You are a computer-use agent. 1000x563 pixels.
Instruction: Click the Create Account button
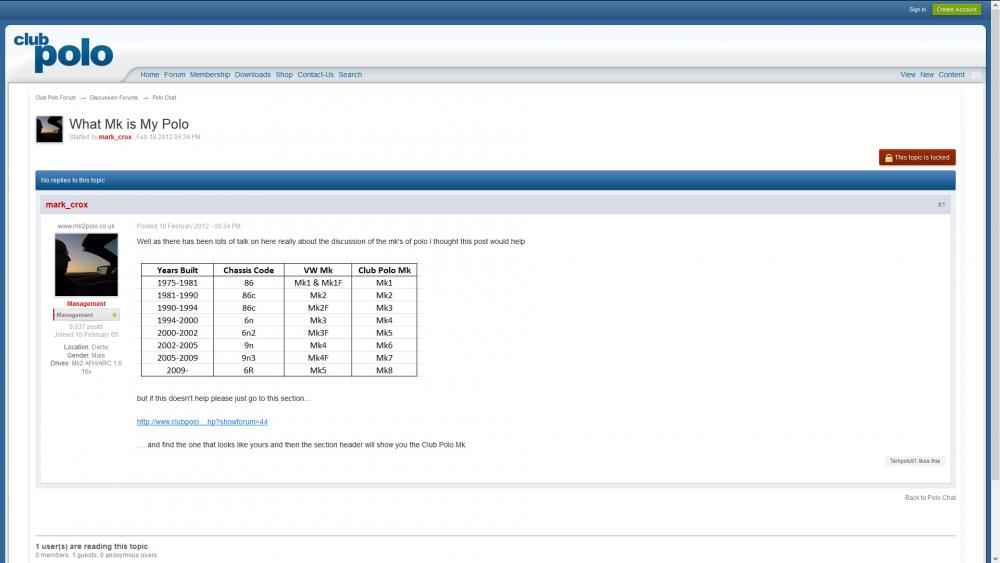[956, 10]
